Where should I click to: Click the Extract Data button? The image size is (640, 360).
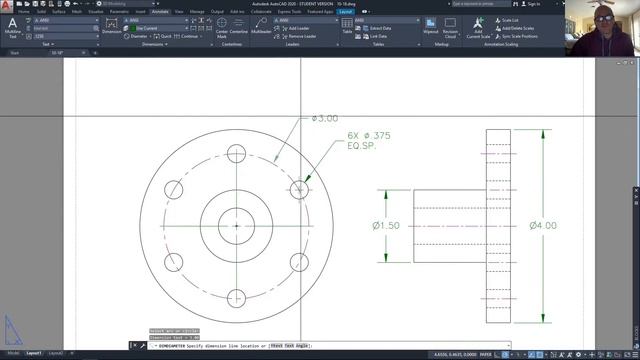coord(377,28)
